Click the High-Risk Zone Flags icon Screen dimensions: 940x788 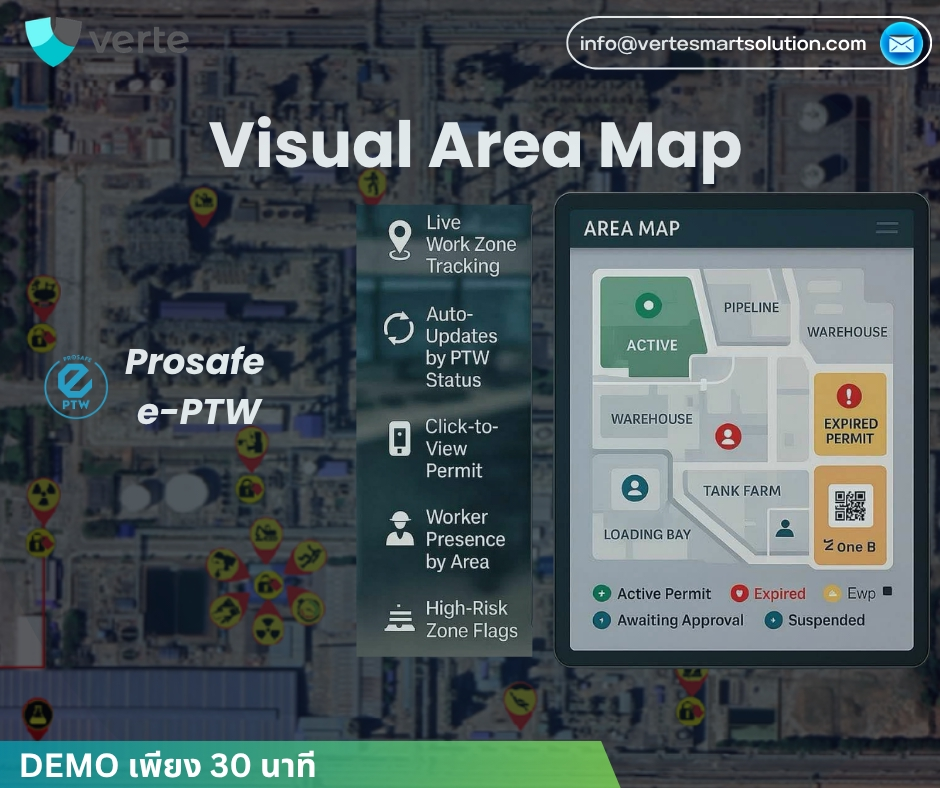399,618
